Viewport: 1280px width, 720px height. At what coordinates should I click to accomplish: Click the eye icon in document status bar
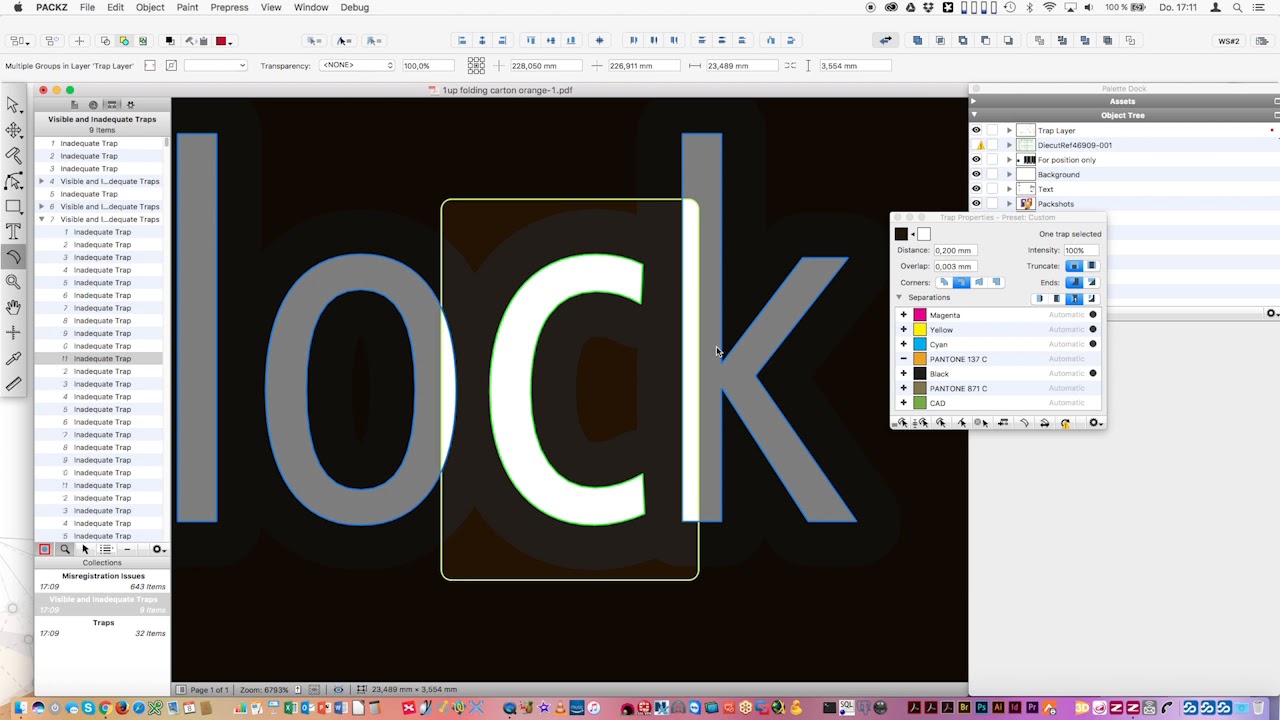(338, 690)
